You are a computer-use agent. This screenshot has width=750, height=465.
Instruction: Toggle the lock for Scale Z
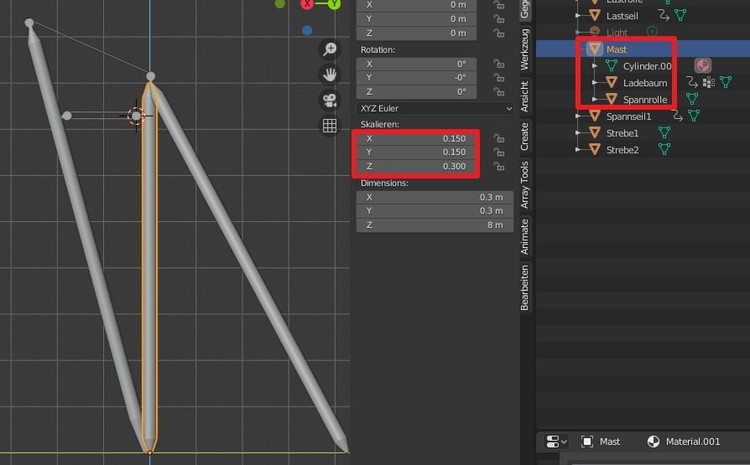pos(499,166)
